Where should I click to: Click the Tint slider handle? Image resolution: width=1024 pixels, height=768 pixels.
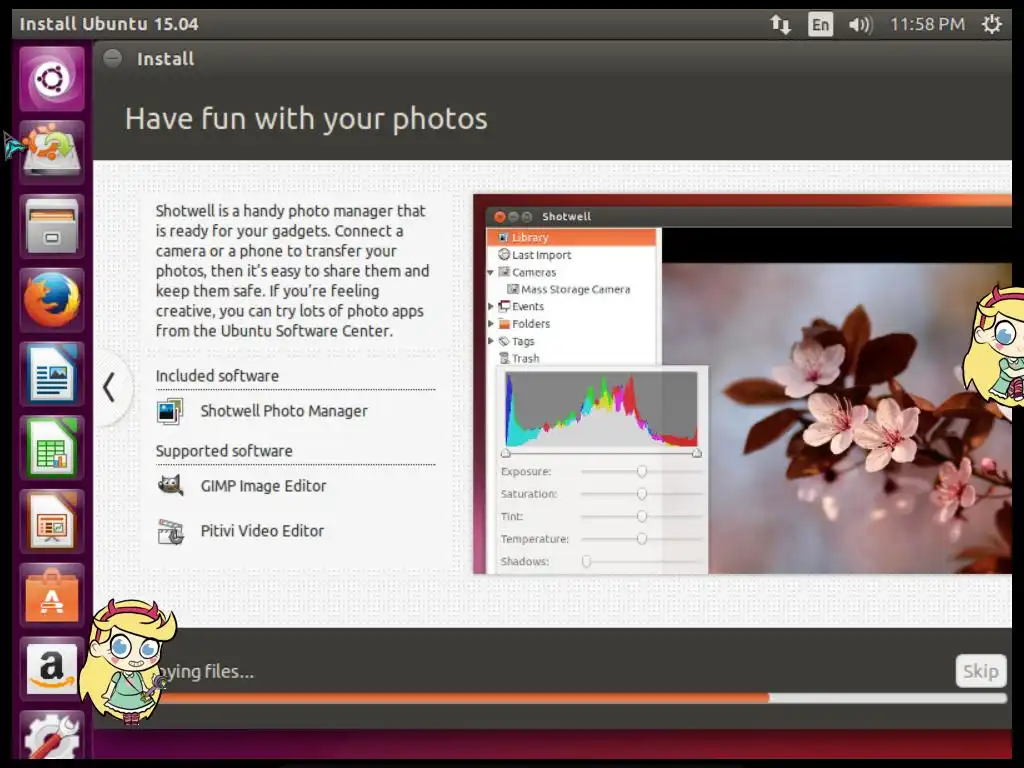(642, 517)
